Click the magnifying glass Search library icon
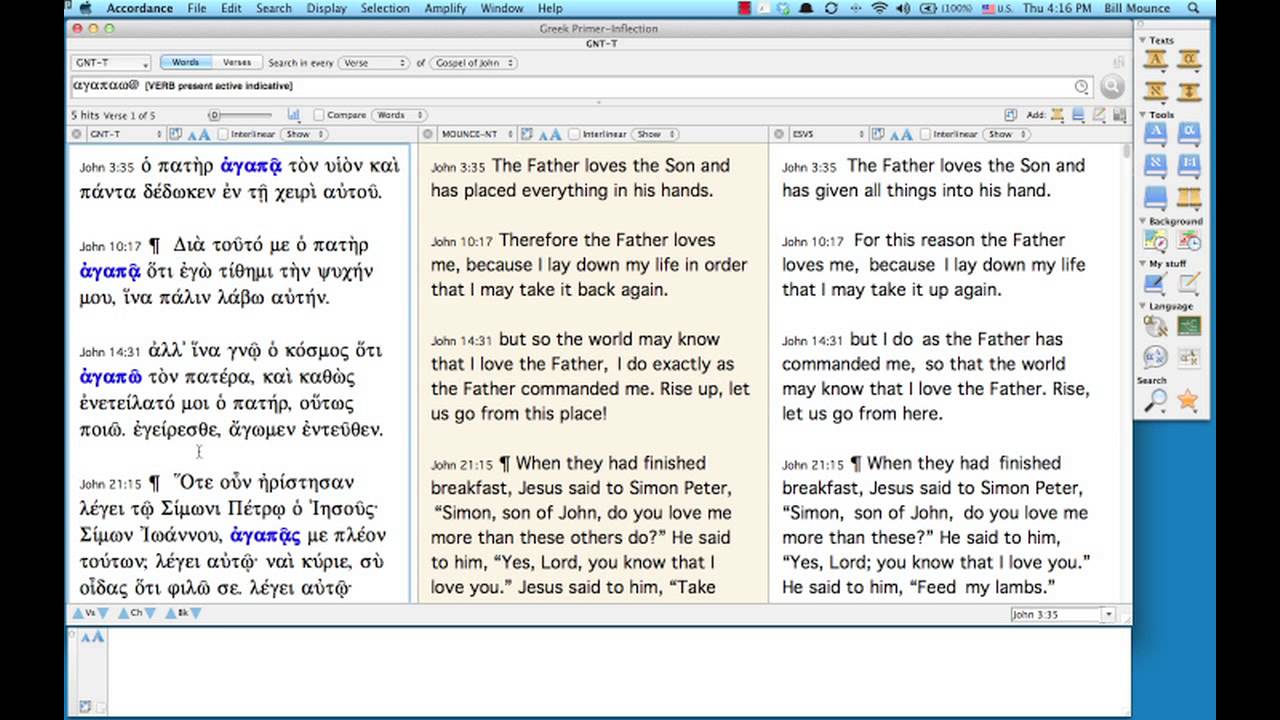This screenshot has width=1280, height=720. [1156, 400]
